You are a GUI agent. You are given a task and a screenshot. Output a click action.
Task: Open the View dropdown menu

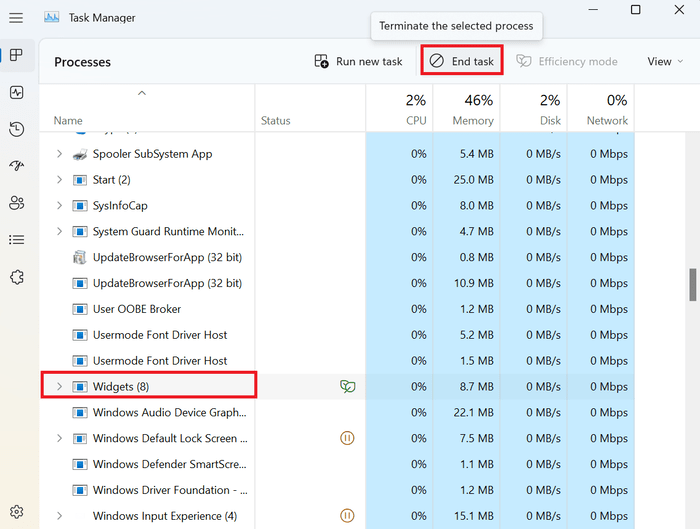[665, 61]
